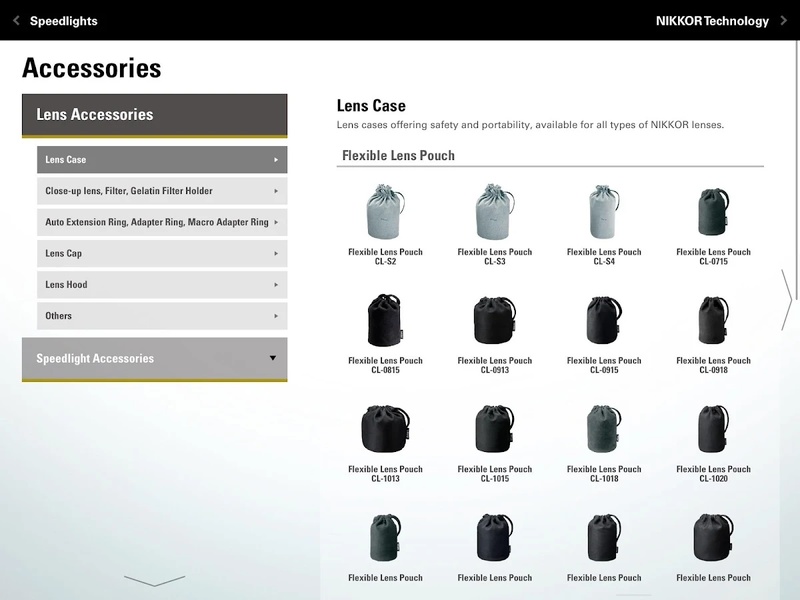Open the Lens Hood category
Viewport: 800px width, 600px height.
[x=162, y=285]
